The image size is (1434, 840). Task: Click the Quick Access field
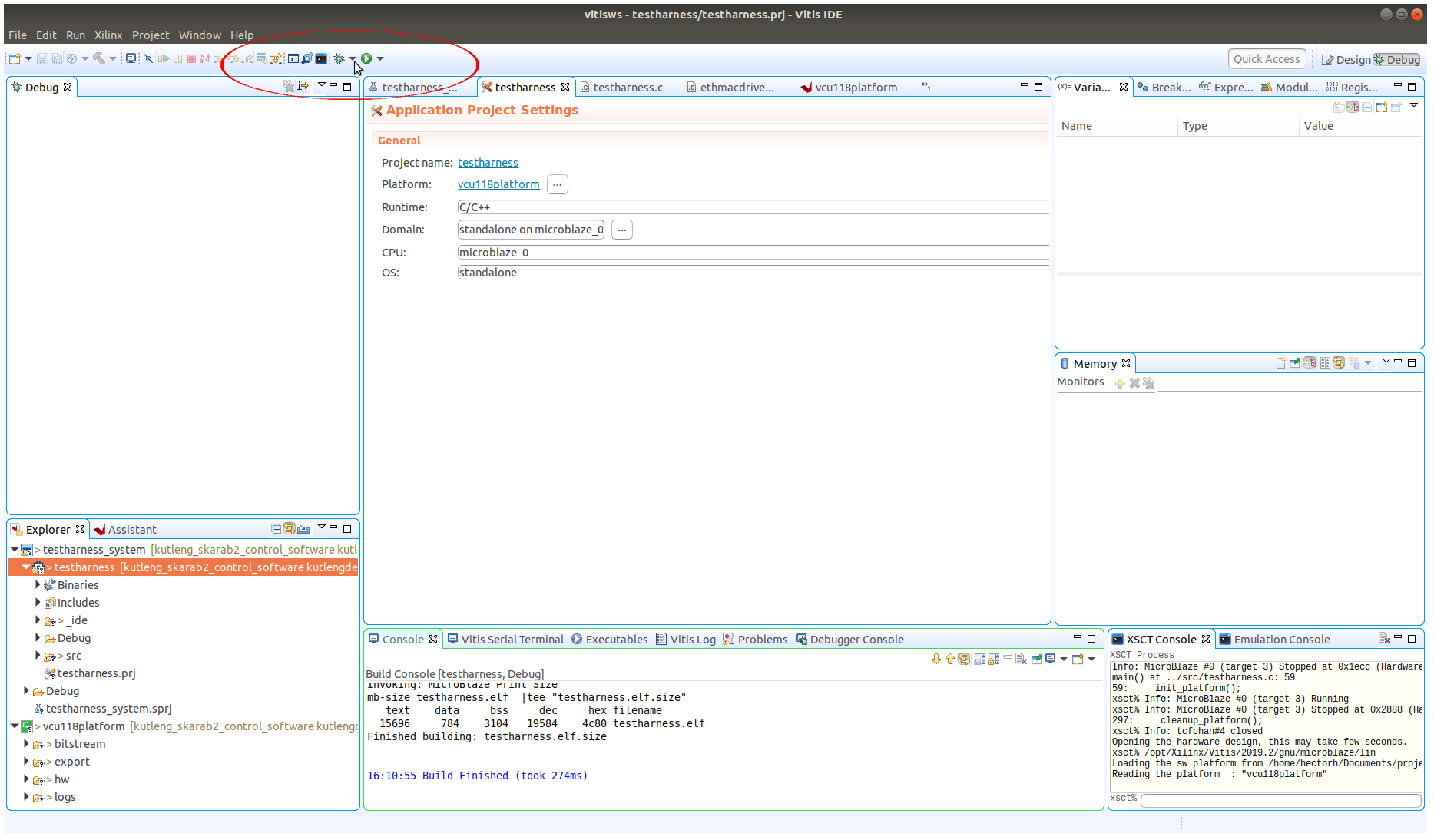[x=1267, y=59]
